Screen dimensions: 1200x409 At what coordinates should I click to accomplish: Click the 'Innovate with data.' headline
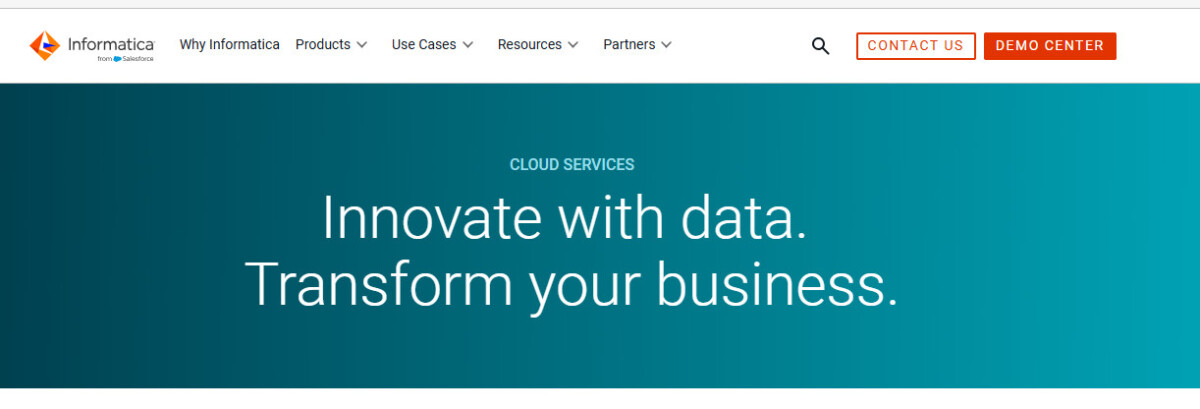tap(564, 218)
